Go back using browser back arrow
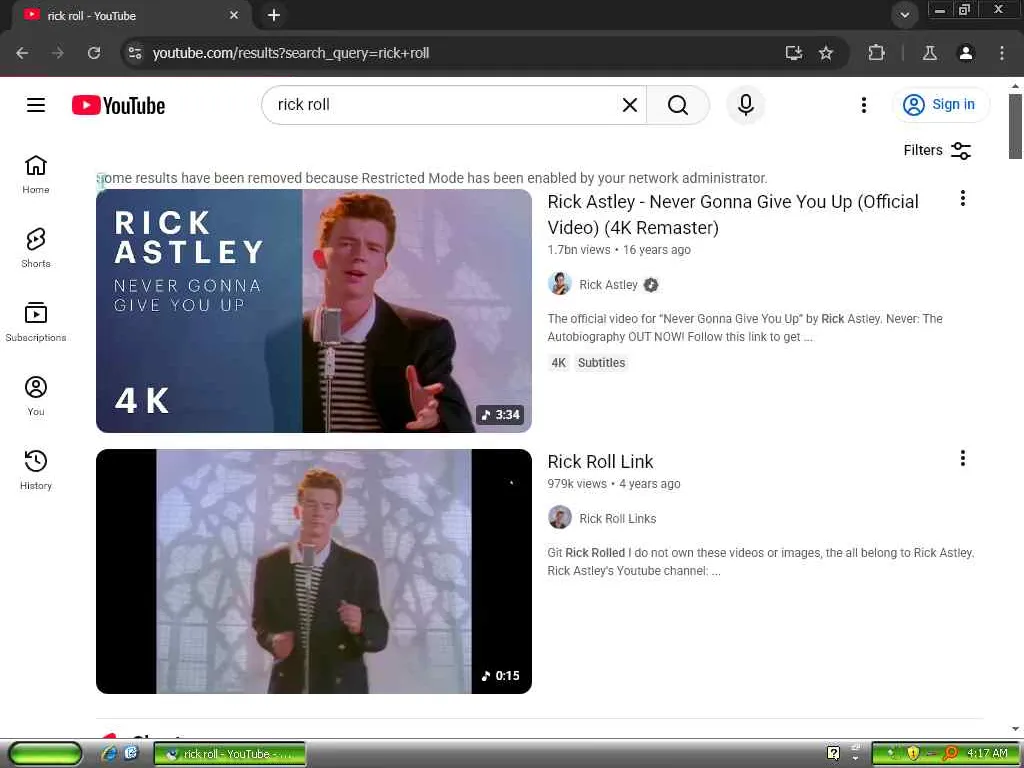 [22, 53]
